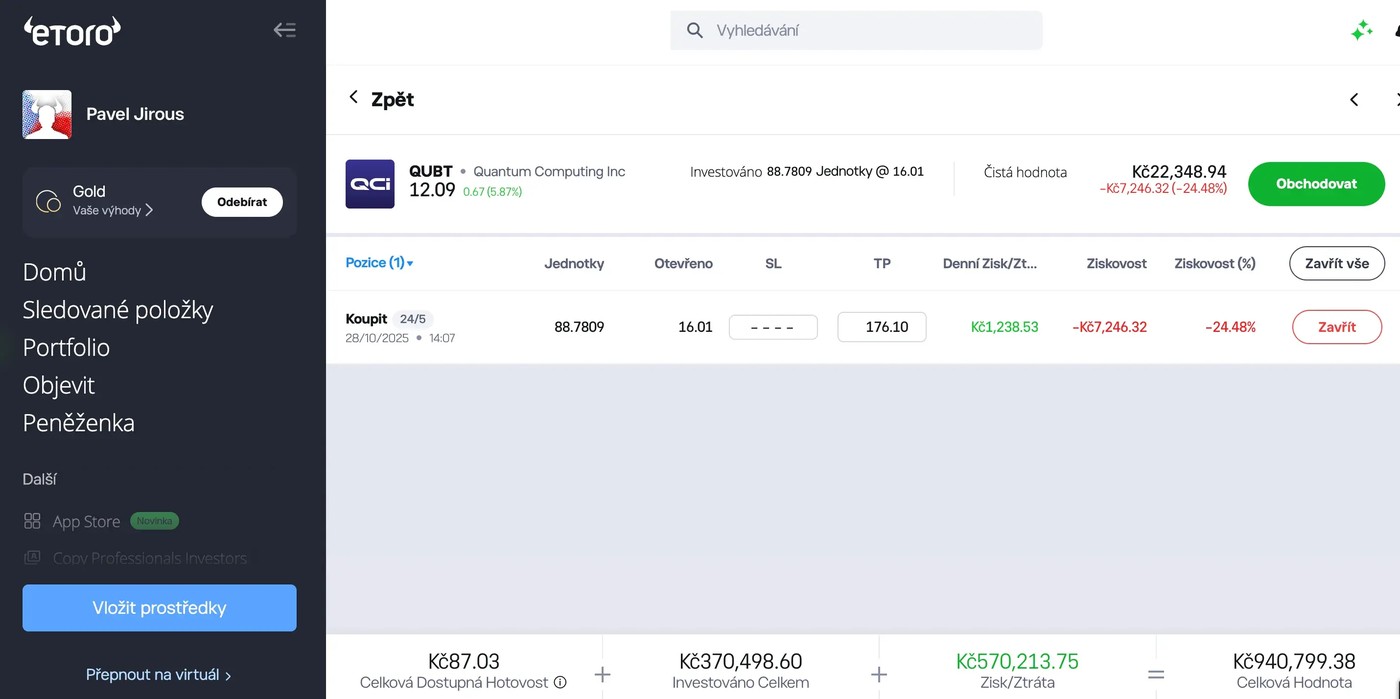The image size is (1400, 699).
Task: Click the TP column header
Action: [882, 264]
